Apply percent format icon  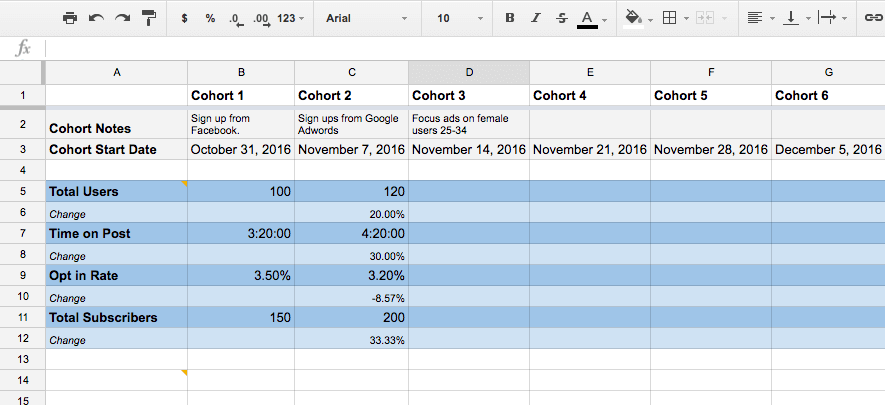tap(211, 18)
